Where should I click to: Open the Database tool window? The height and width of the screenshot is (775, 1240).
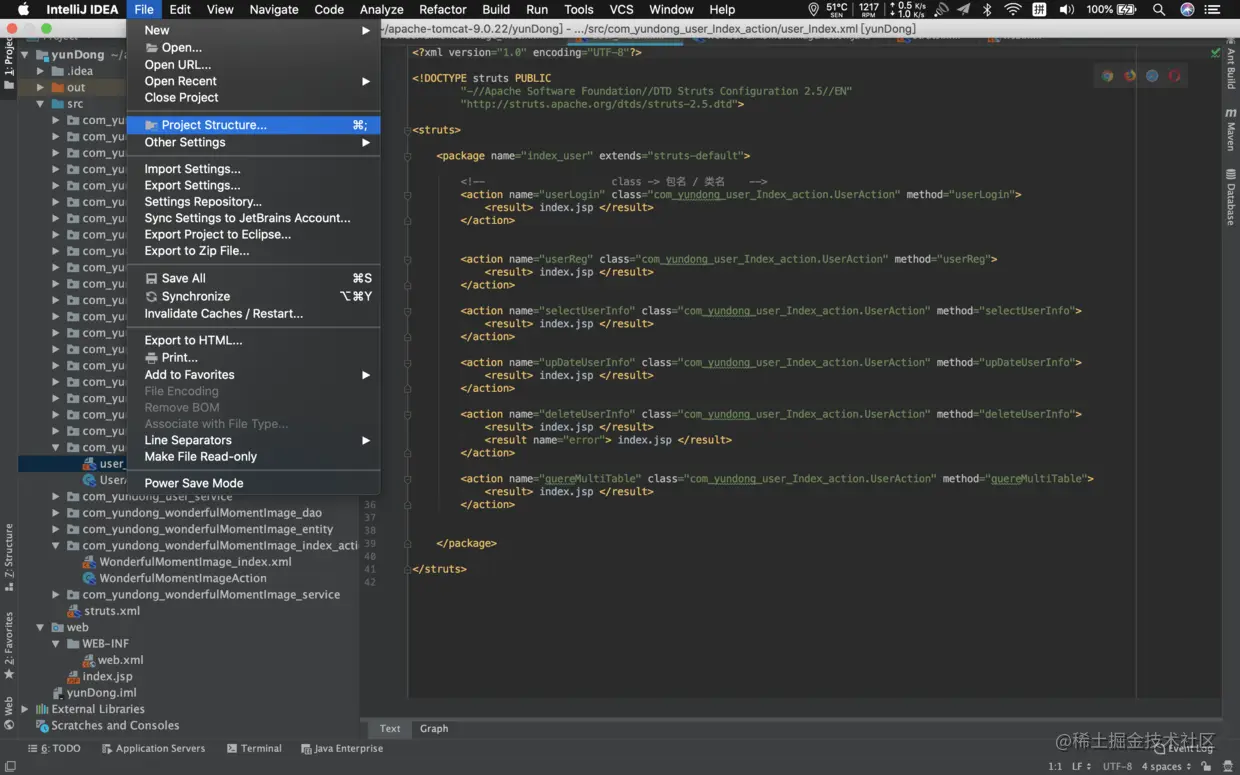pyautogui.click(x=1231, y=197)
